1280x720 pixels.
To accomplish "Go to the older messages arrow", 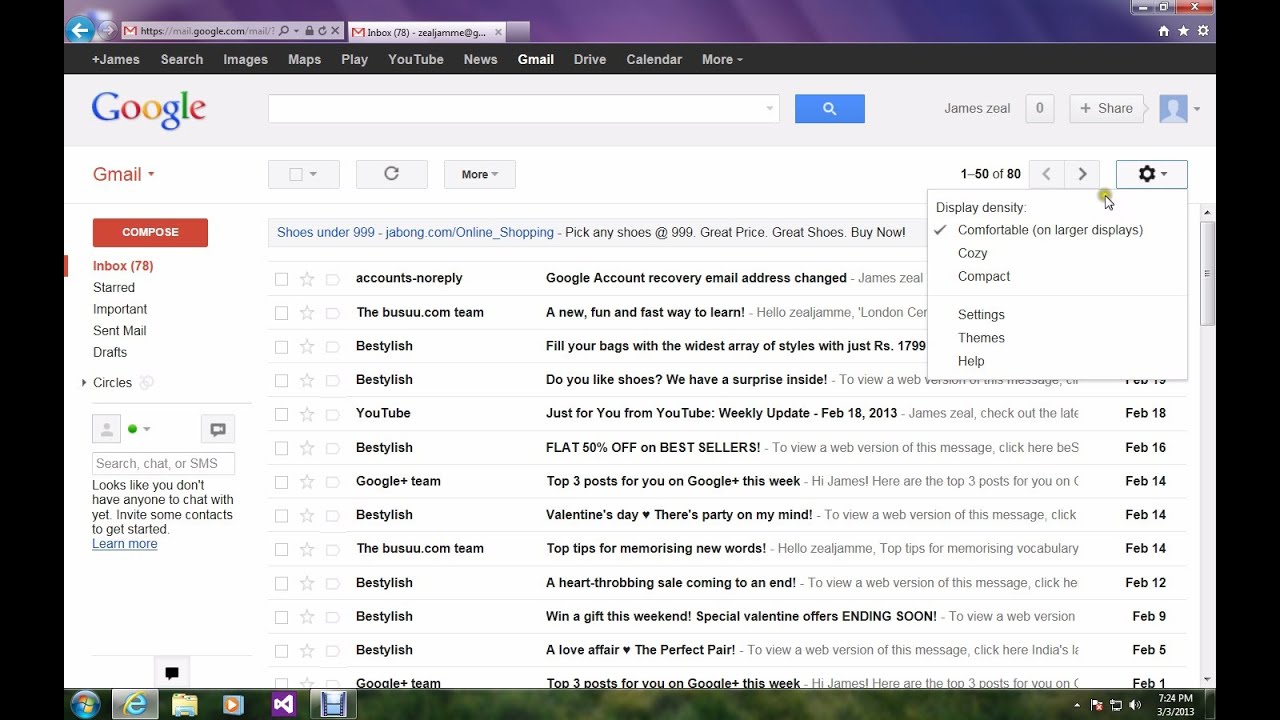I will point(1082,174).
